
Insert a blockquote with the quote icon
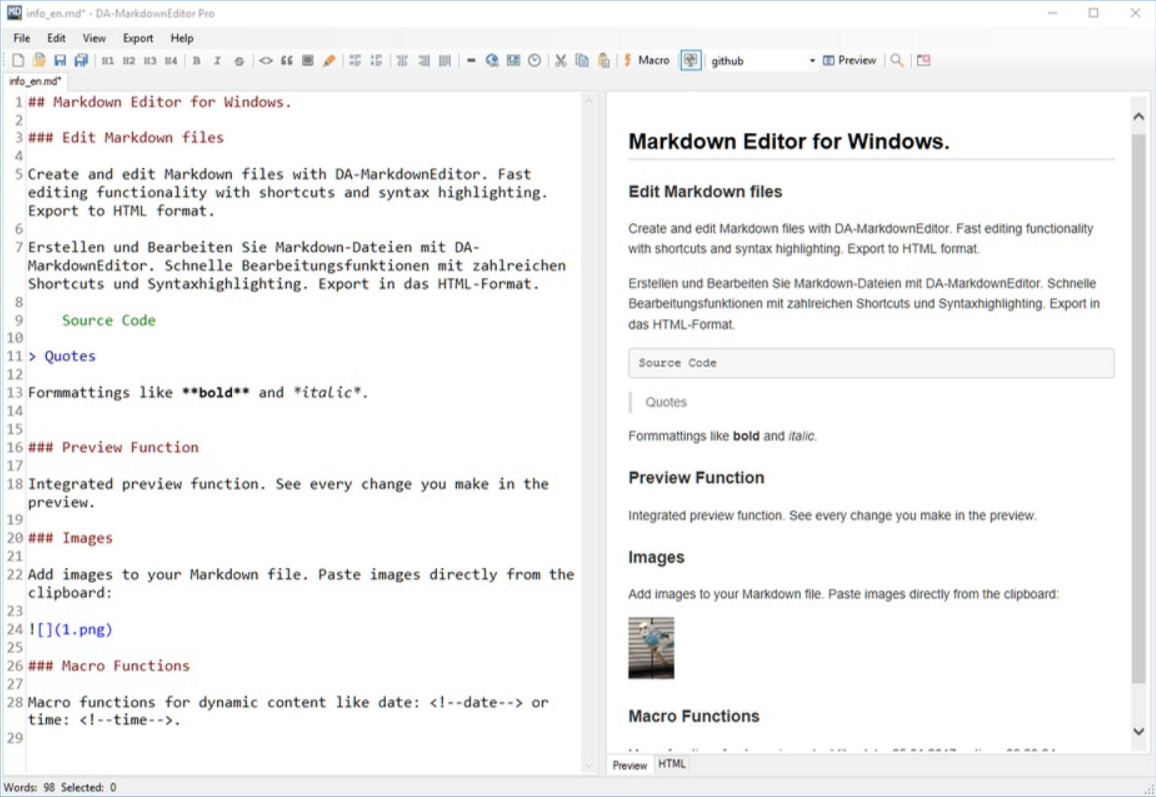[287, 60]
